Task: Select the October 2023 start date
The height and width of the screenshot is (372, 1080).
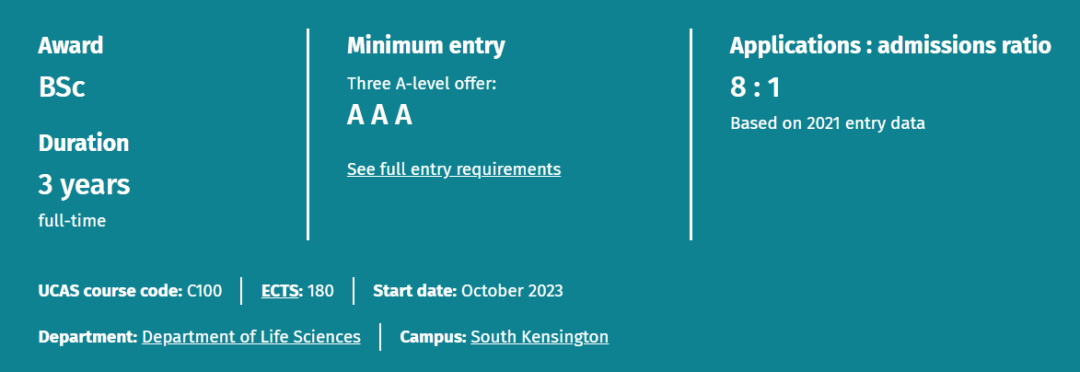Action: click(512, 291)
